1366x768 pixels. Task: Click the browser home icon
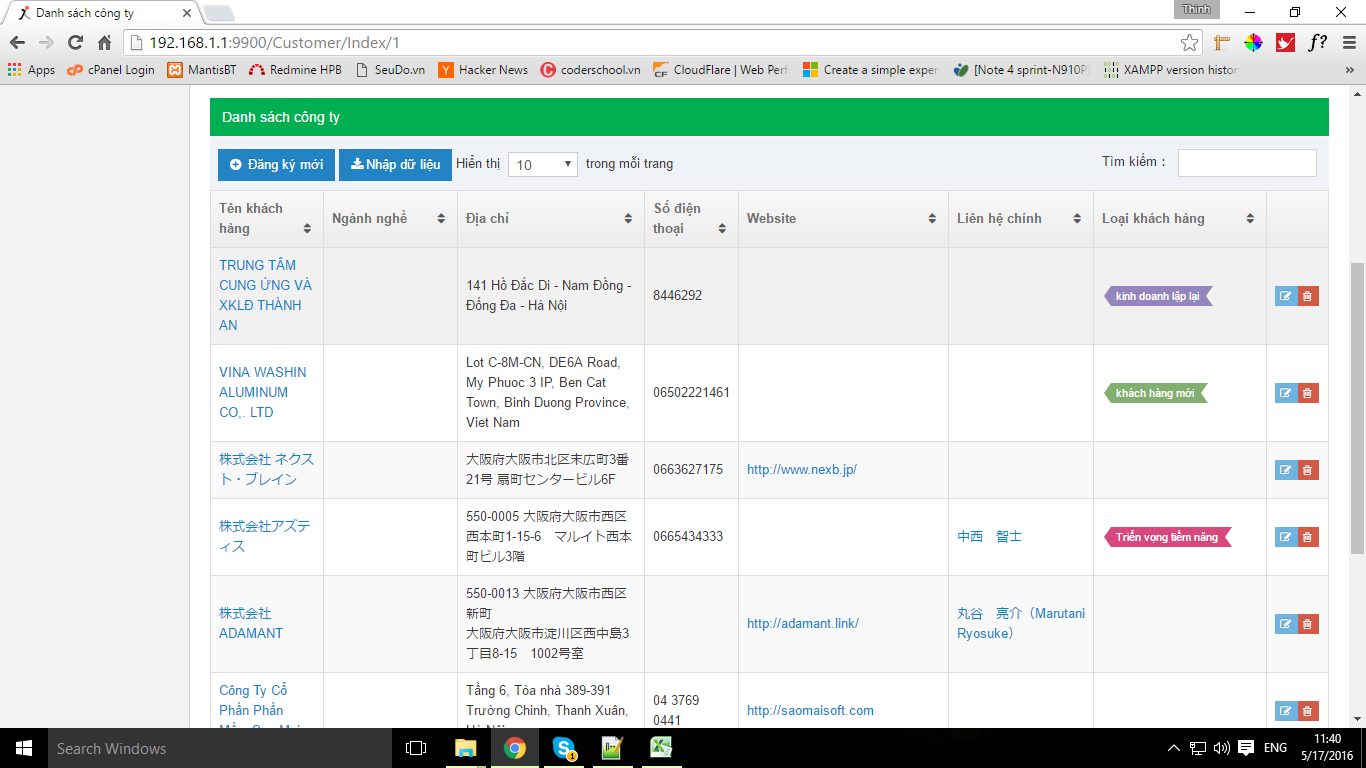click(x=104, y=43)
